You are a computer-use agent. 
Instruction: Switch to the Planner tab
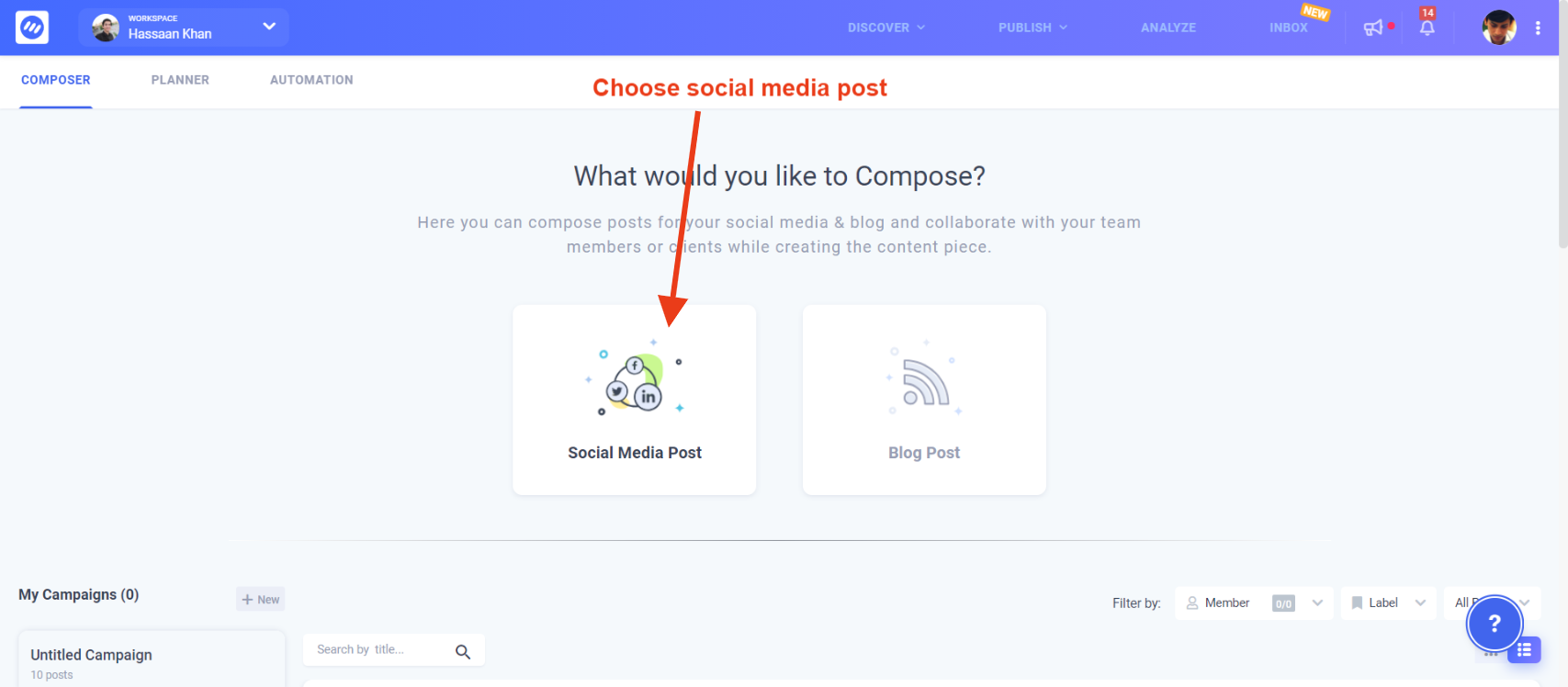tap(180, 80)
